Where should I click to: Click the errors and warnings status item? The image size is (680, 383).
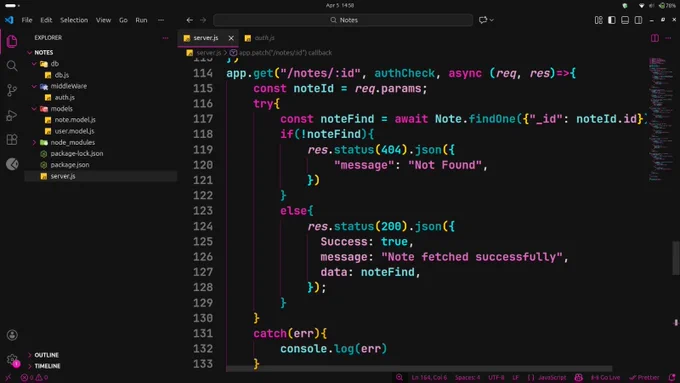tap(34, 378)
